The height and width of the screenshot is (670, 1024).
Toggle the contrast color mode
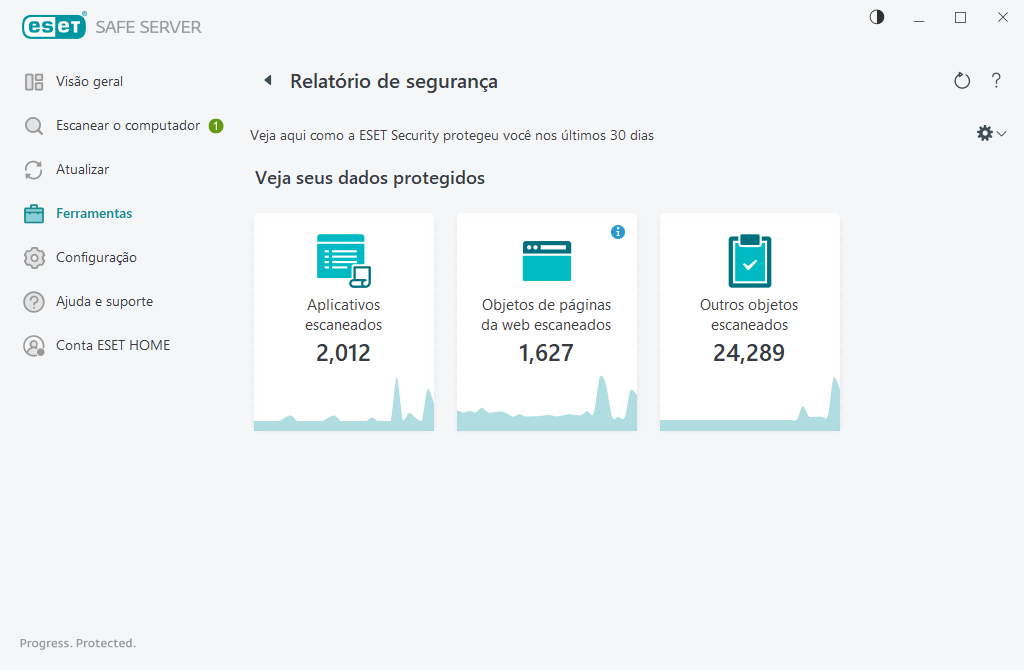coord(877,17)
